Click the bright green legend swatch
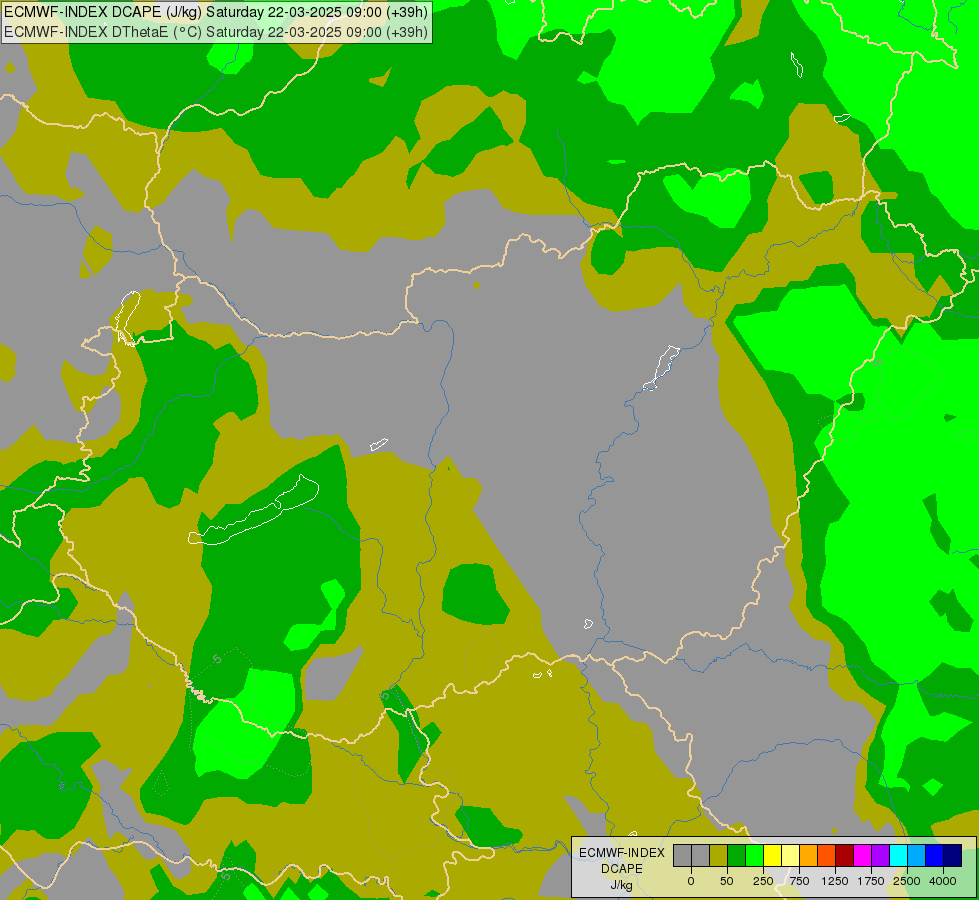This screenshot has height=900, width=979. [754, 856]
